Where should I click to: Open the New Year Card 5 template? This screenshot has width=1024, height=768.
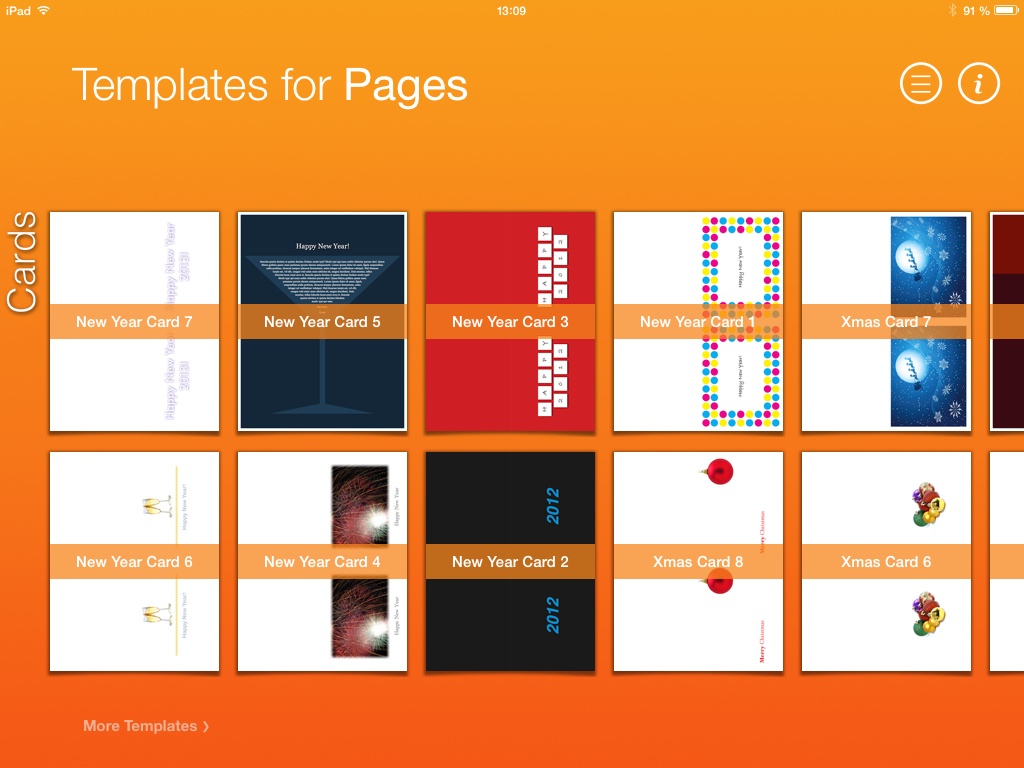coord(322,322)
